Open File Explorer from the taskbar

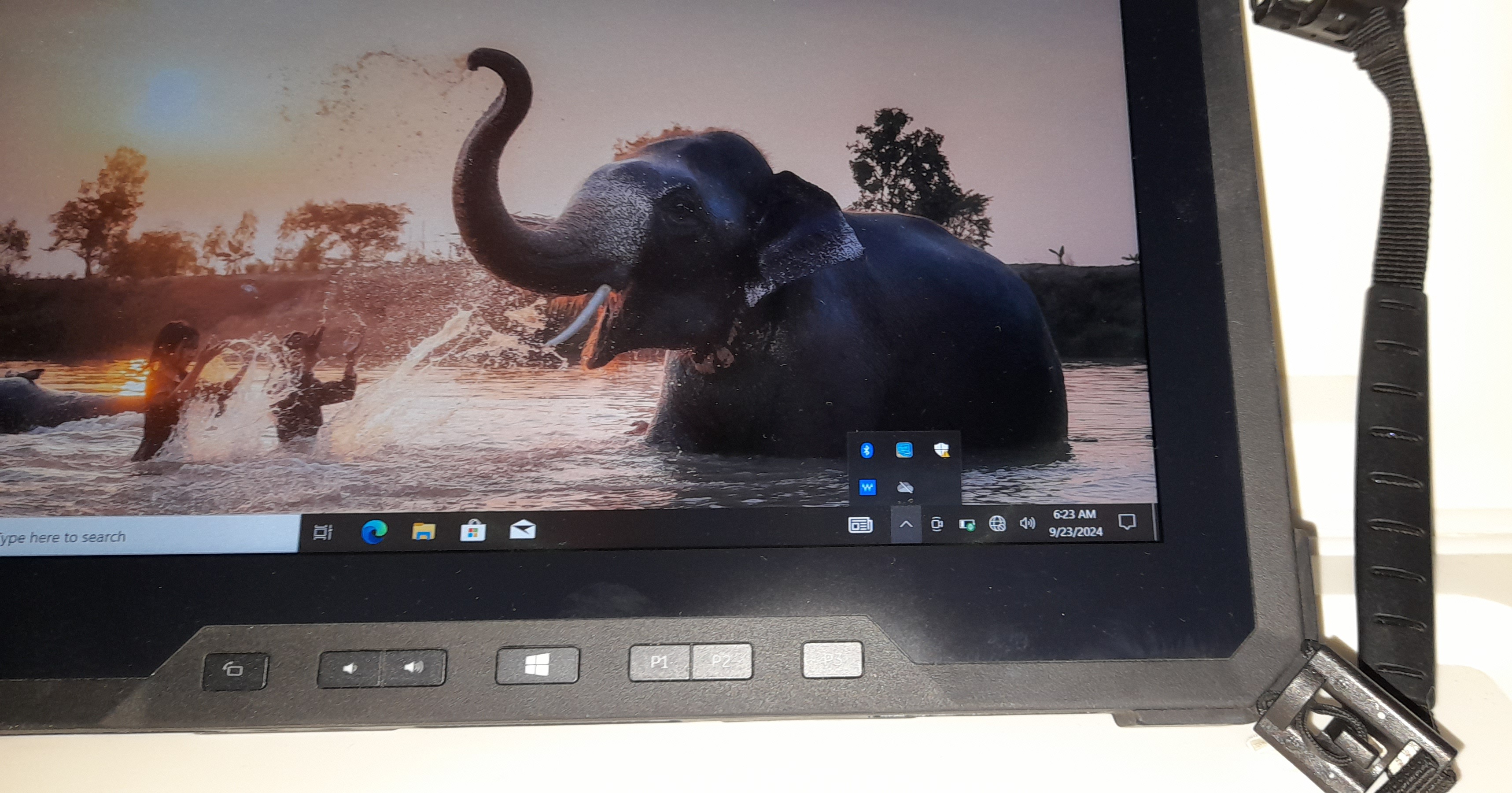click(423, 531)
